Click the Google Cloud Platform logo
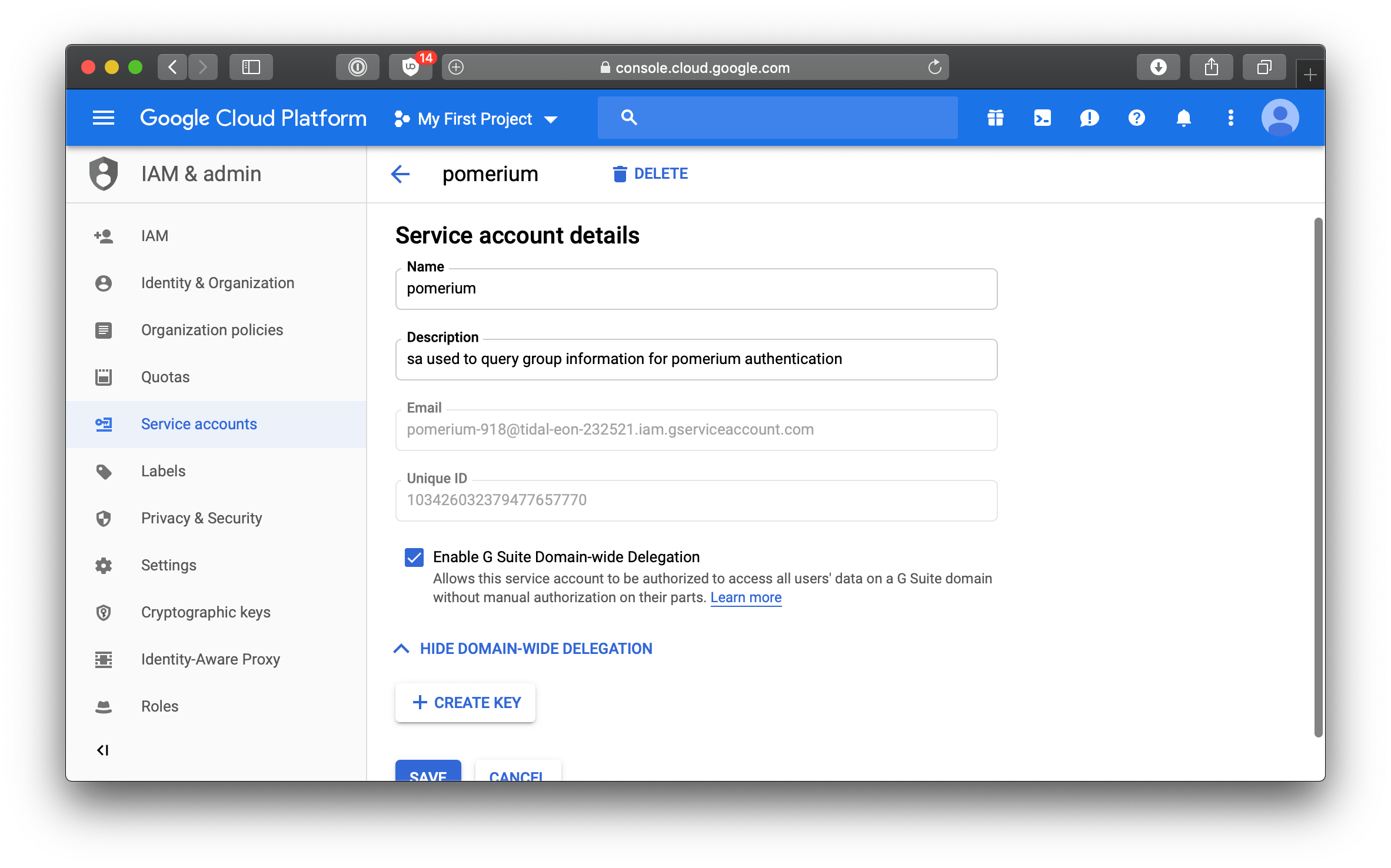 (x=253, y=118)
